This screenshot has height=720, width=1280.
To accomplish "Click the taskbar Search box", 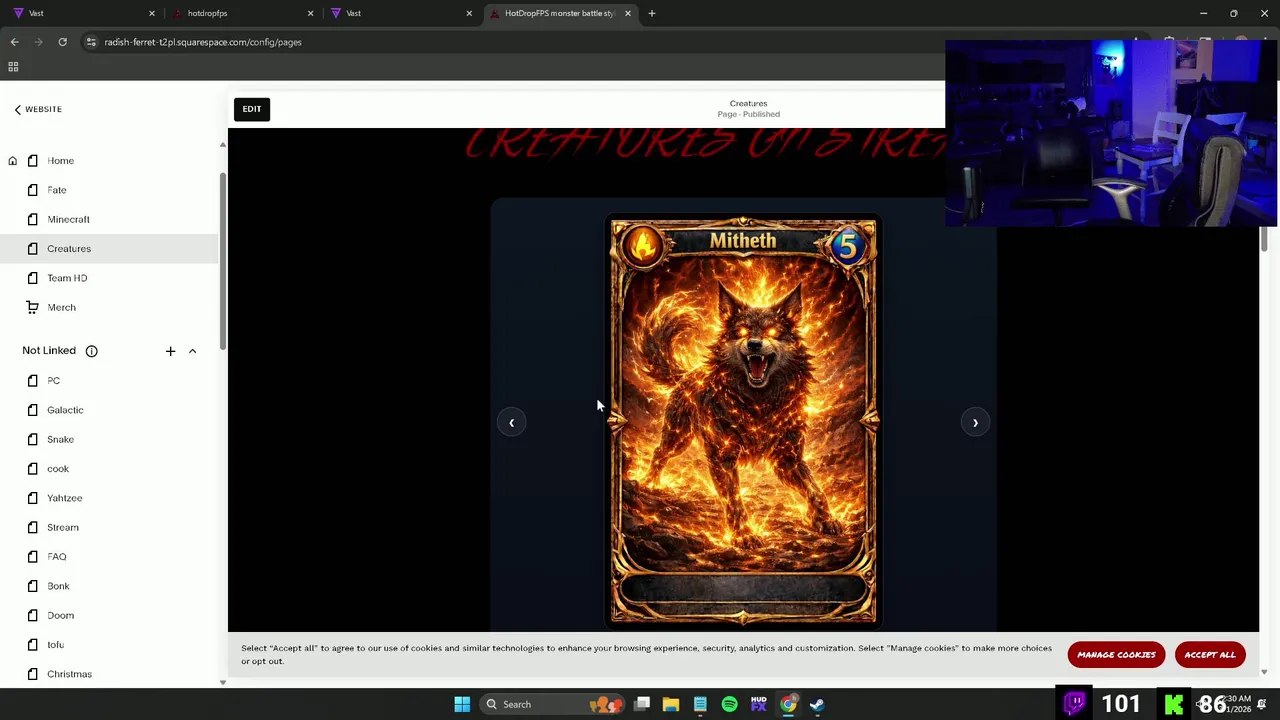I will tap(552, 704).
